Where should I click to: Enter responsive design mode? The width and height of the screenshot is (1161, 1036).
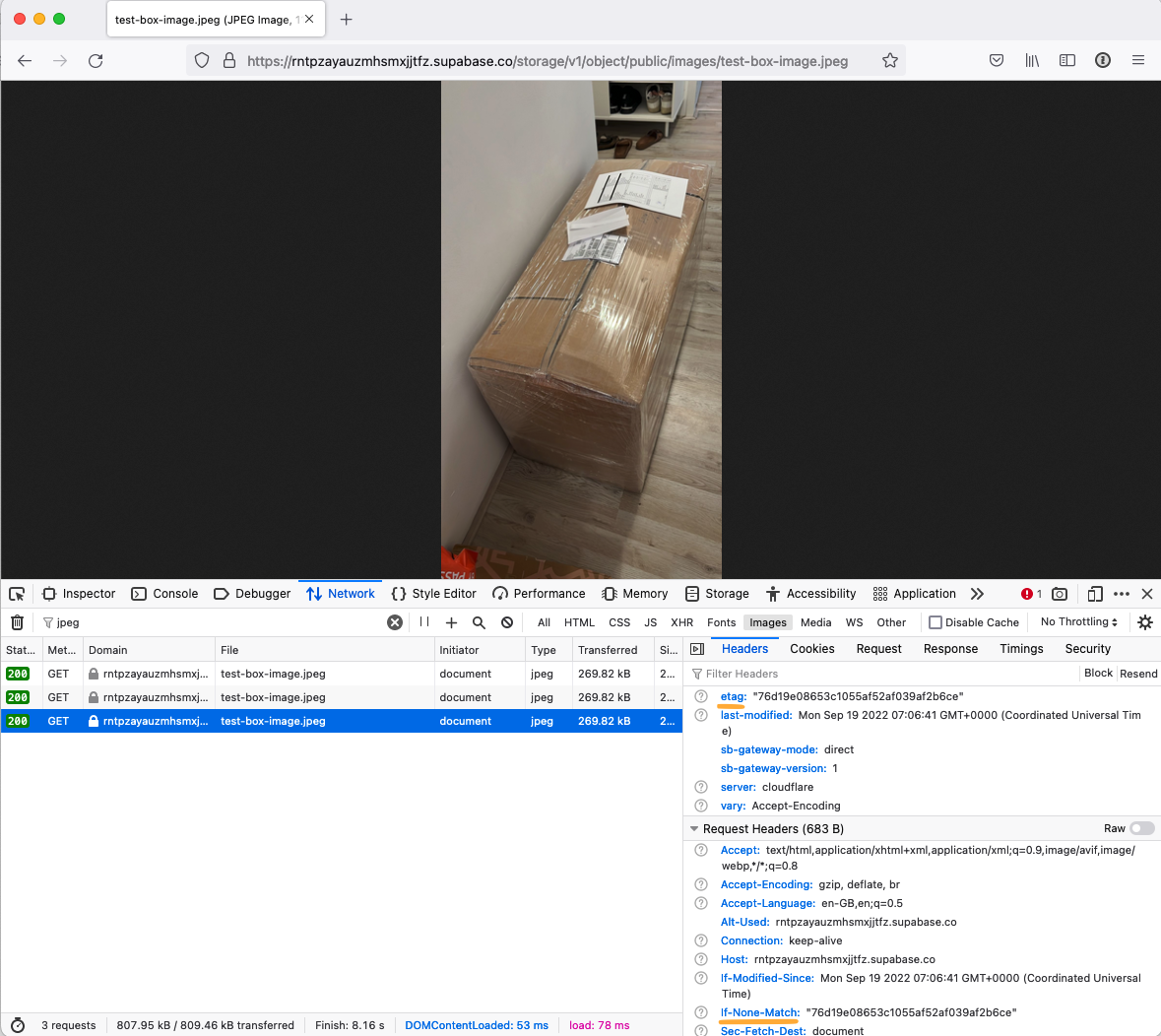pyautogui.click(x=1095, y=593)
